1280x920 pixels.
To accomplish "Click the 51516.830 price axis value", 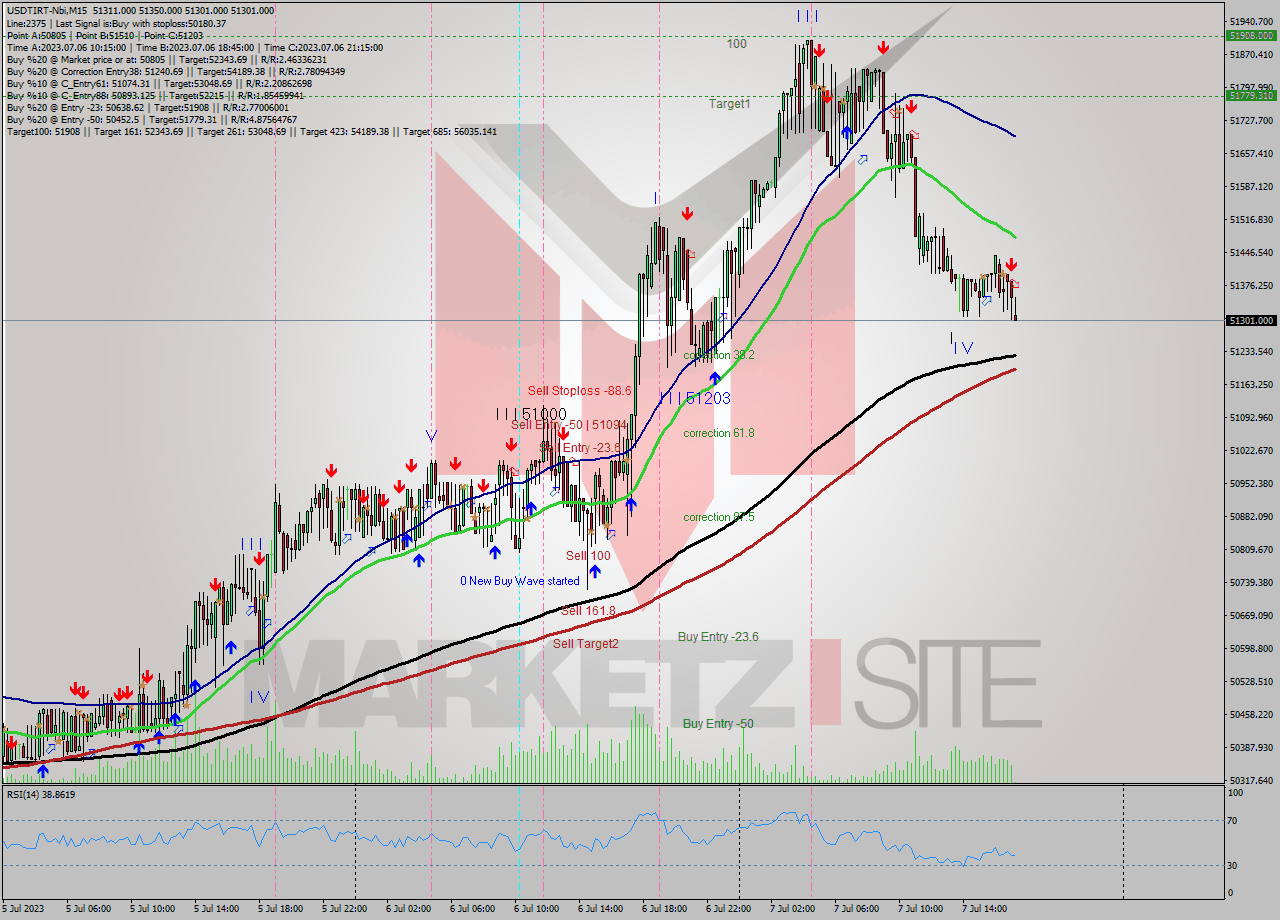I will (x=1253, y=219).
